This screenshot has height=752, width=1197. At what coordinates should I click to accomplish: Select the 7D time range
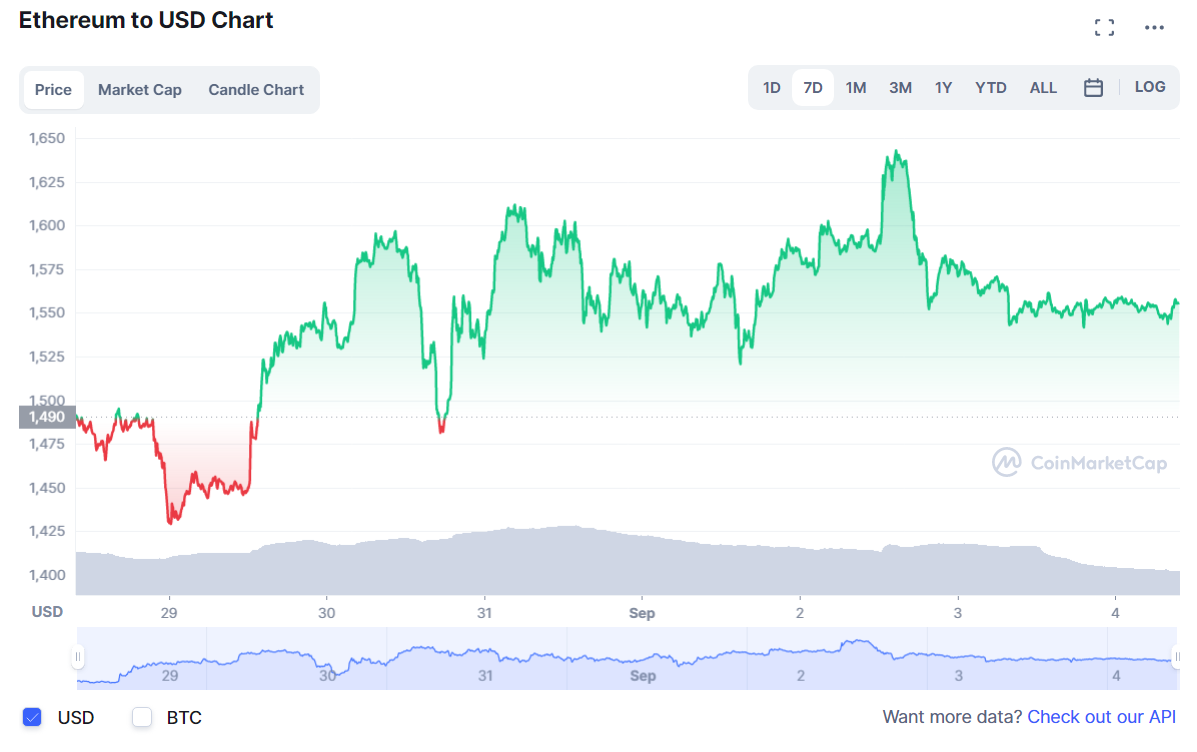(x=813, y=88)
